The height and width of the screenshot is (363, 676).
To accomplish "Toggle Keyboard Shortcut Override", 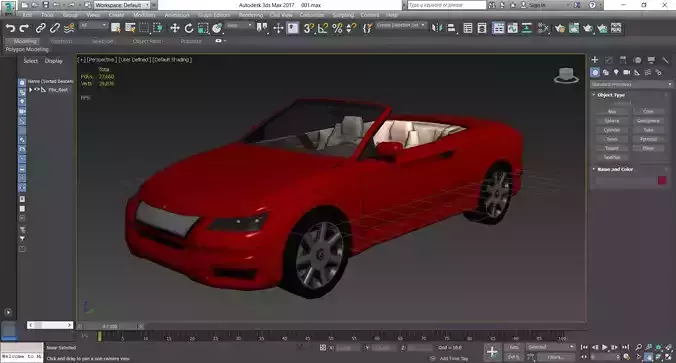I will coord(293,28).
